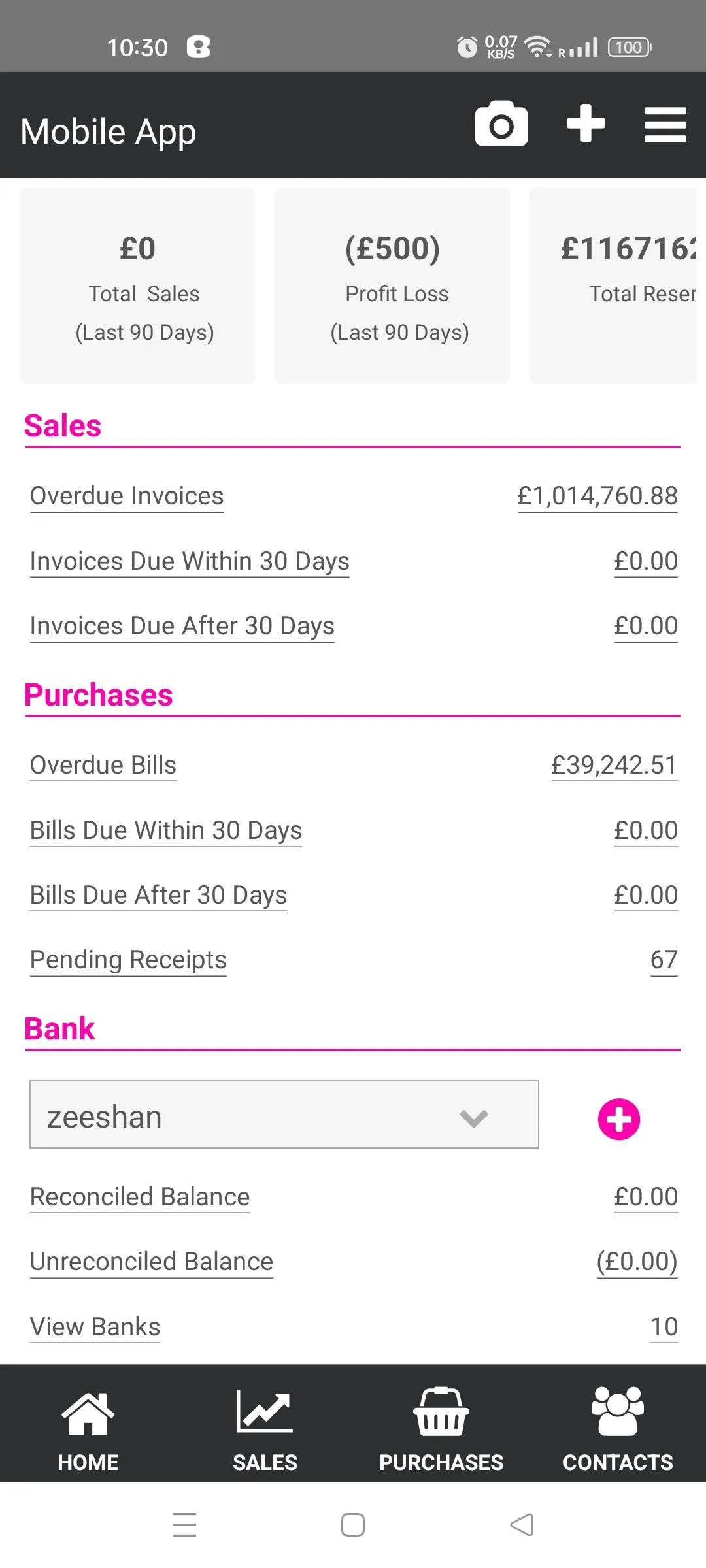Screen dimensions: 706x1568
Task: Go to the Home tab icon
Action: pos(88,1414)
